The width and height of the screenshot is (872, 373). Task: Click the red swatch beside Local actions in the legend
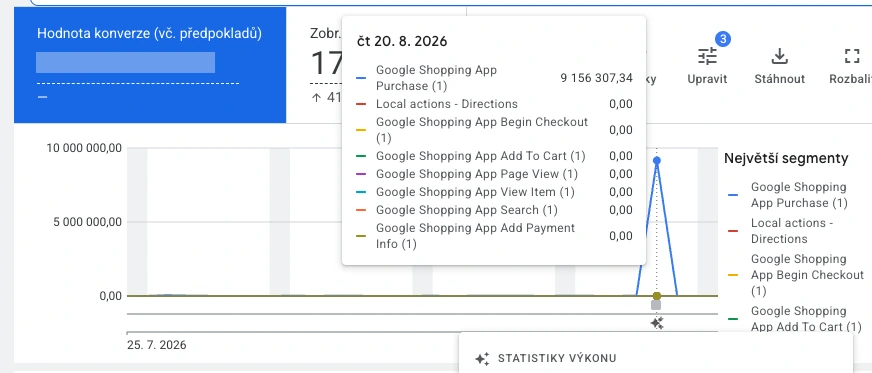pos(733,231)
